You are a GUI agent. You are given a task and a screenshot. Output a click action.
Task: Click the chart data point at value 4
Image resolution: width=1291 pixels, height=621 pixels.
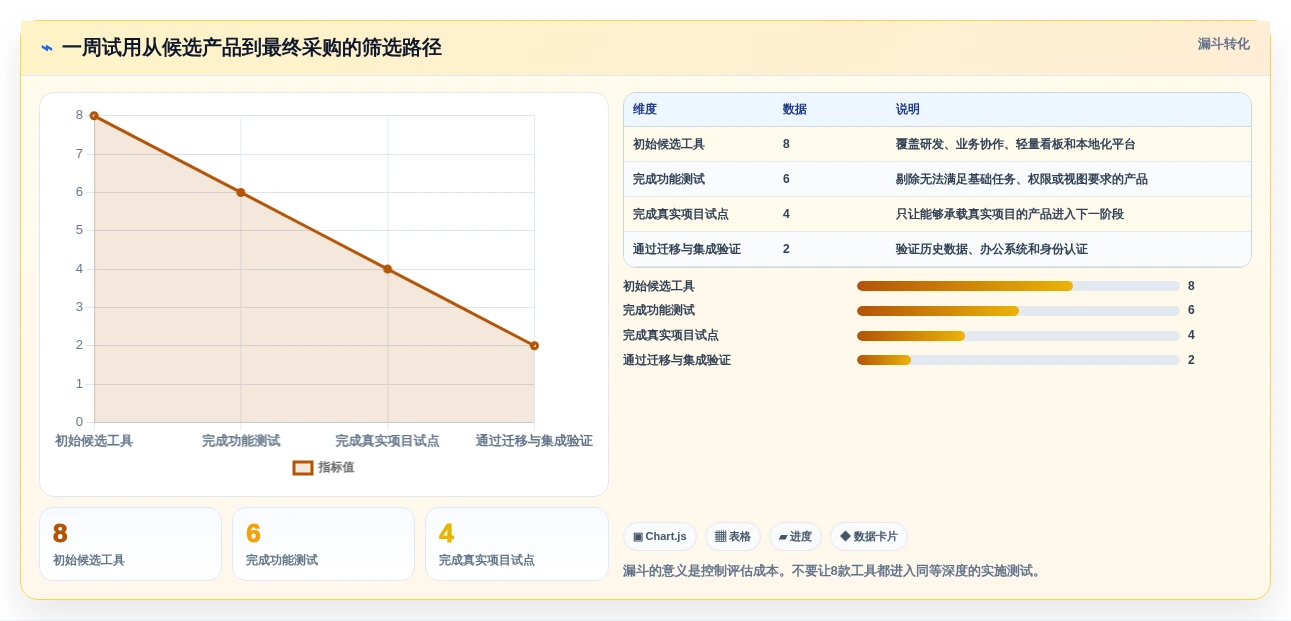click(x=388, y=269)
